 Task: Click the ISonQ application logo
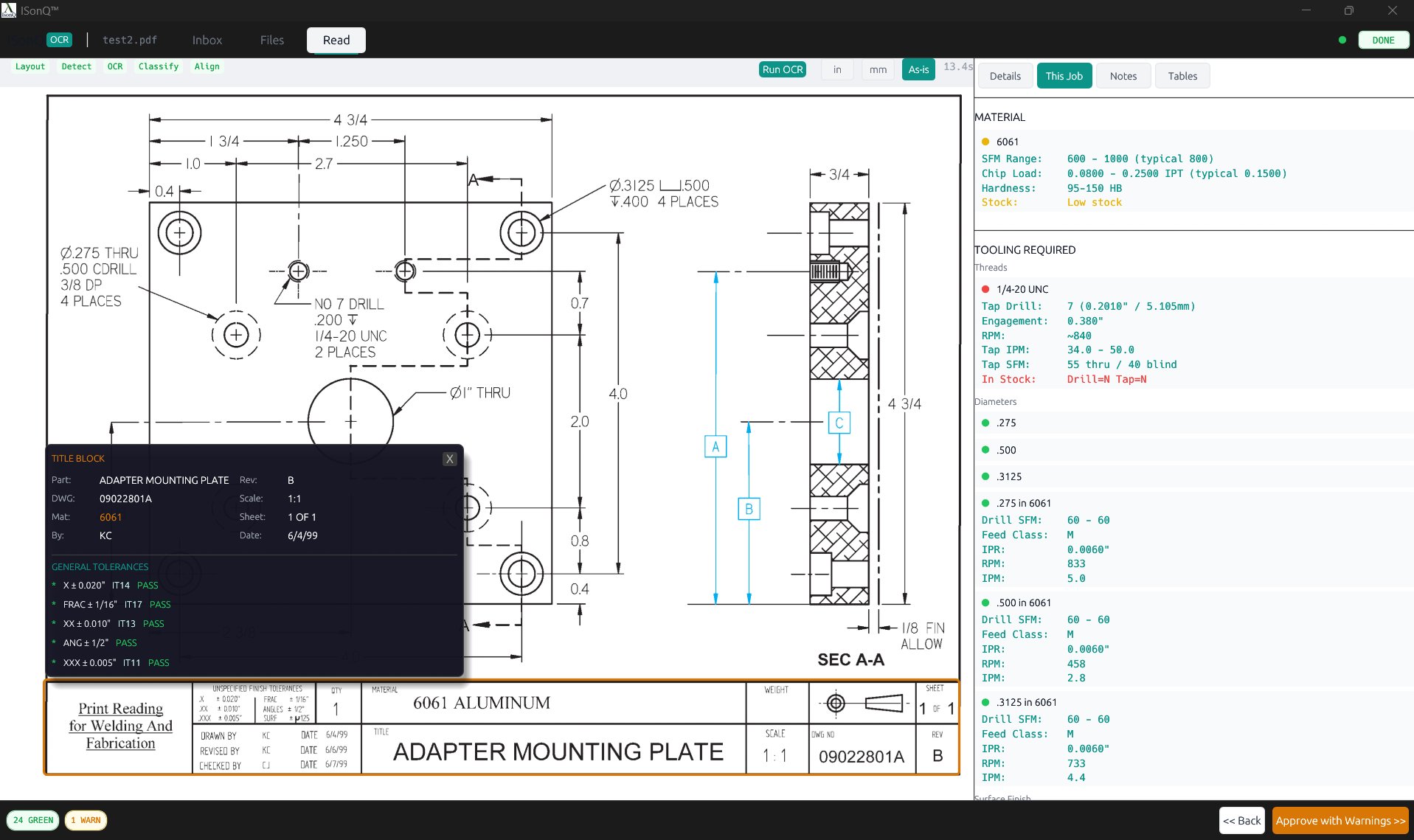coord(8,10)
